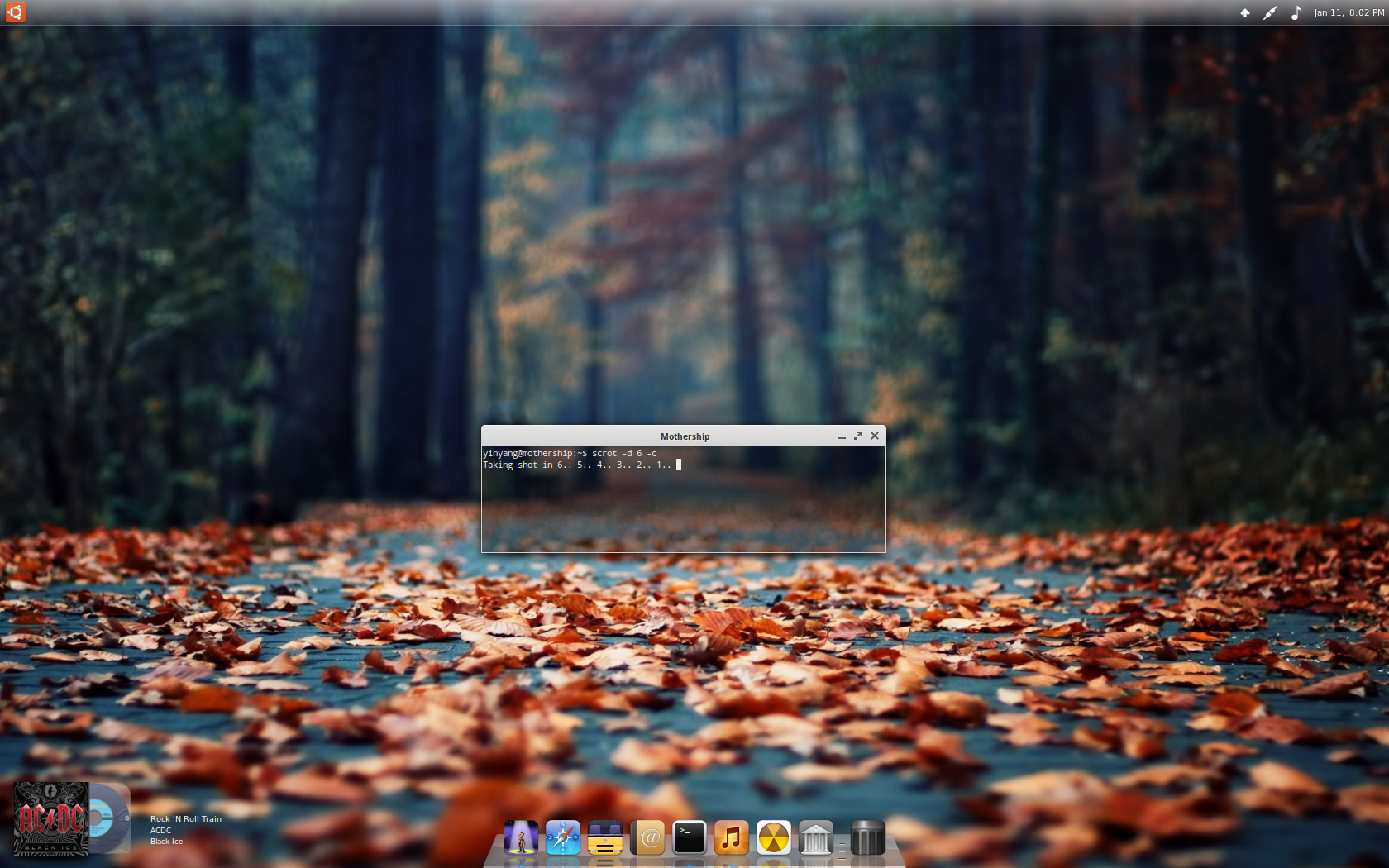Open the orange music player dock icon
Image resolution: width=1389 pixels, height=868 pixels.
point(732,837)
